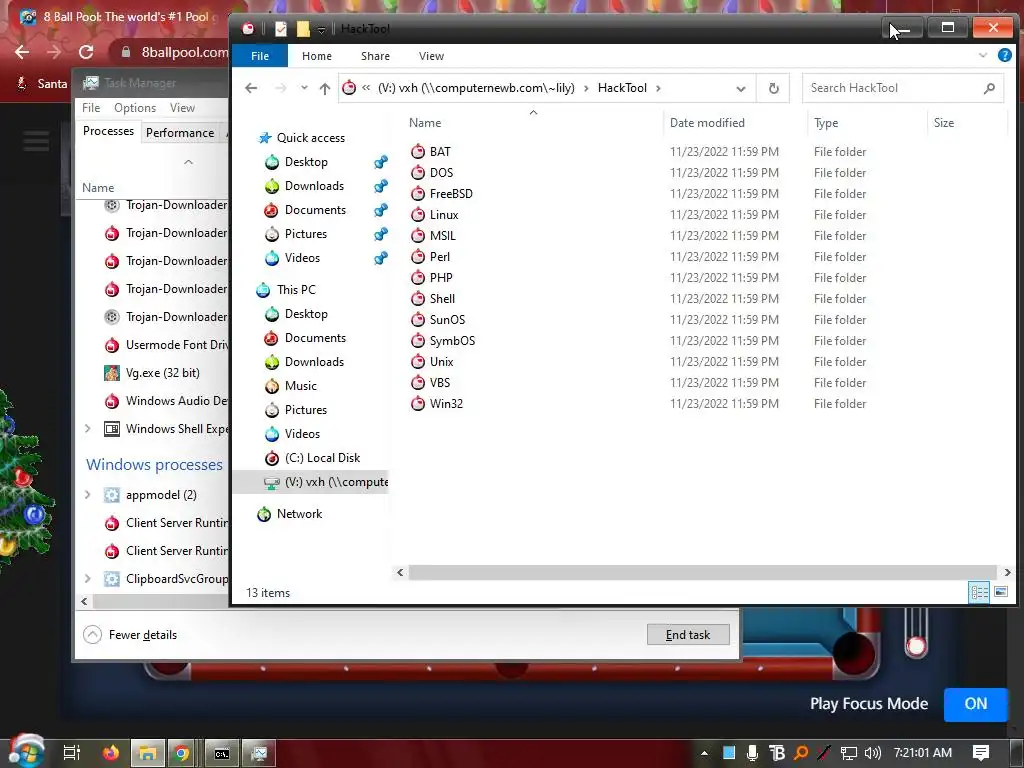Open the recent locations dropdown arrow

pos(304,88)
